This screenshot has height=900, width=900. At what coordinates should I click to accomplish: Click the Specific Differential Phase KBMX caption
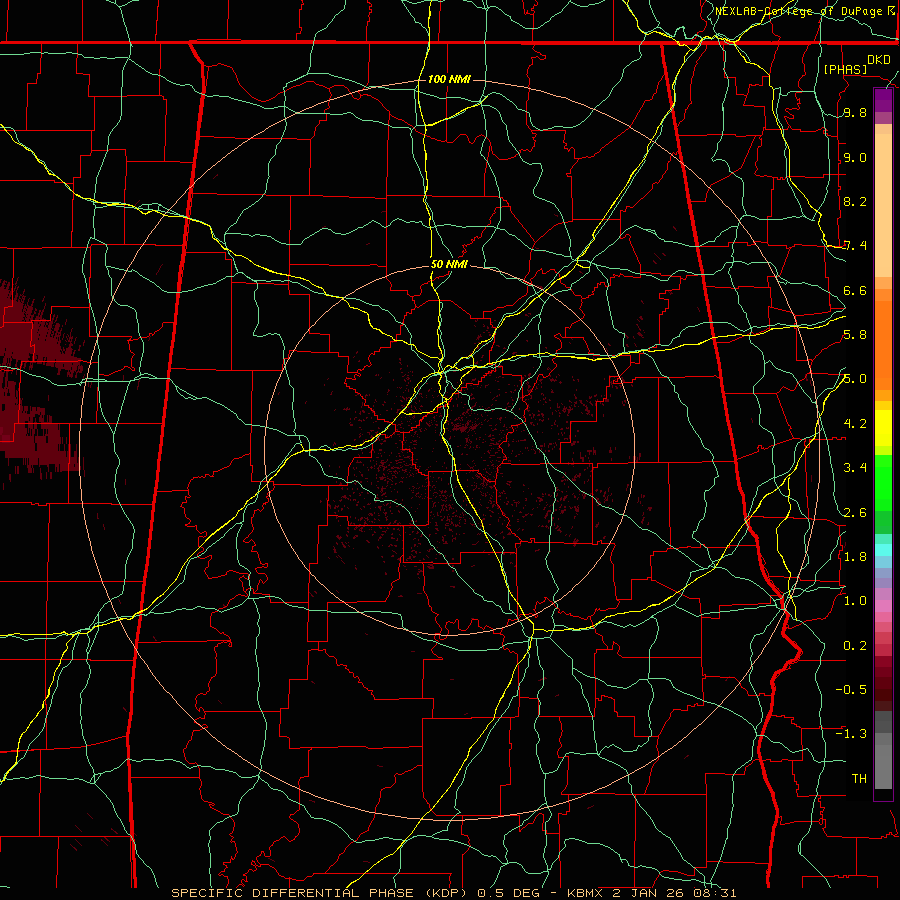[x=453, y=893]
